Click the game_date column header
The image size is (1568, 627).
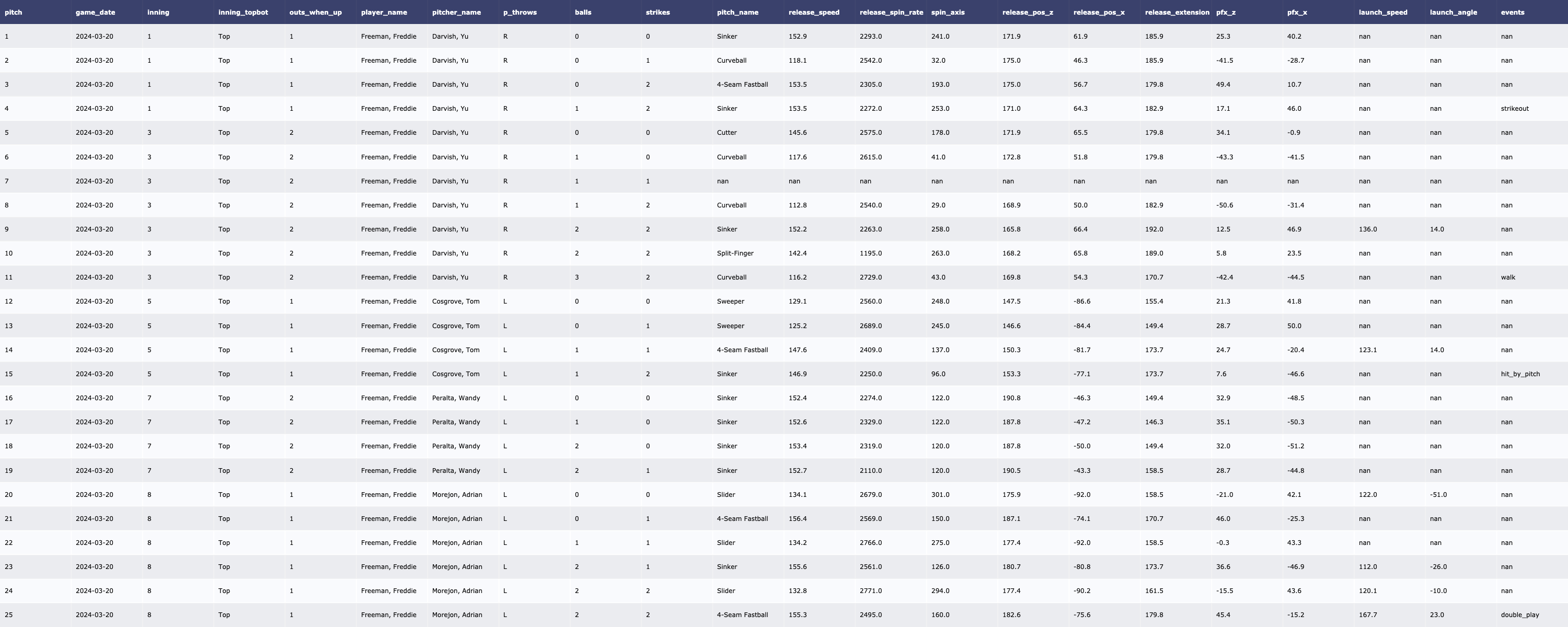pyautogui.click(x=95, y=12)
